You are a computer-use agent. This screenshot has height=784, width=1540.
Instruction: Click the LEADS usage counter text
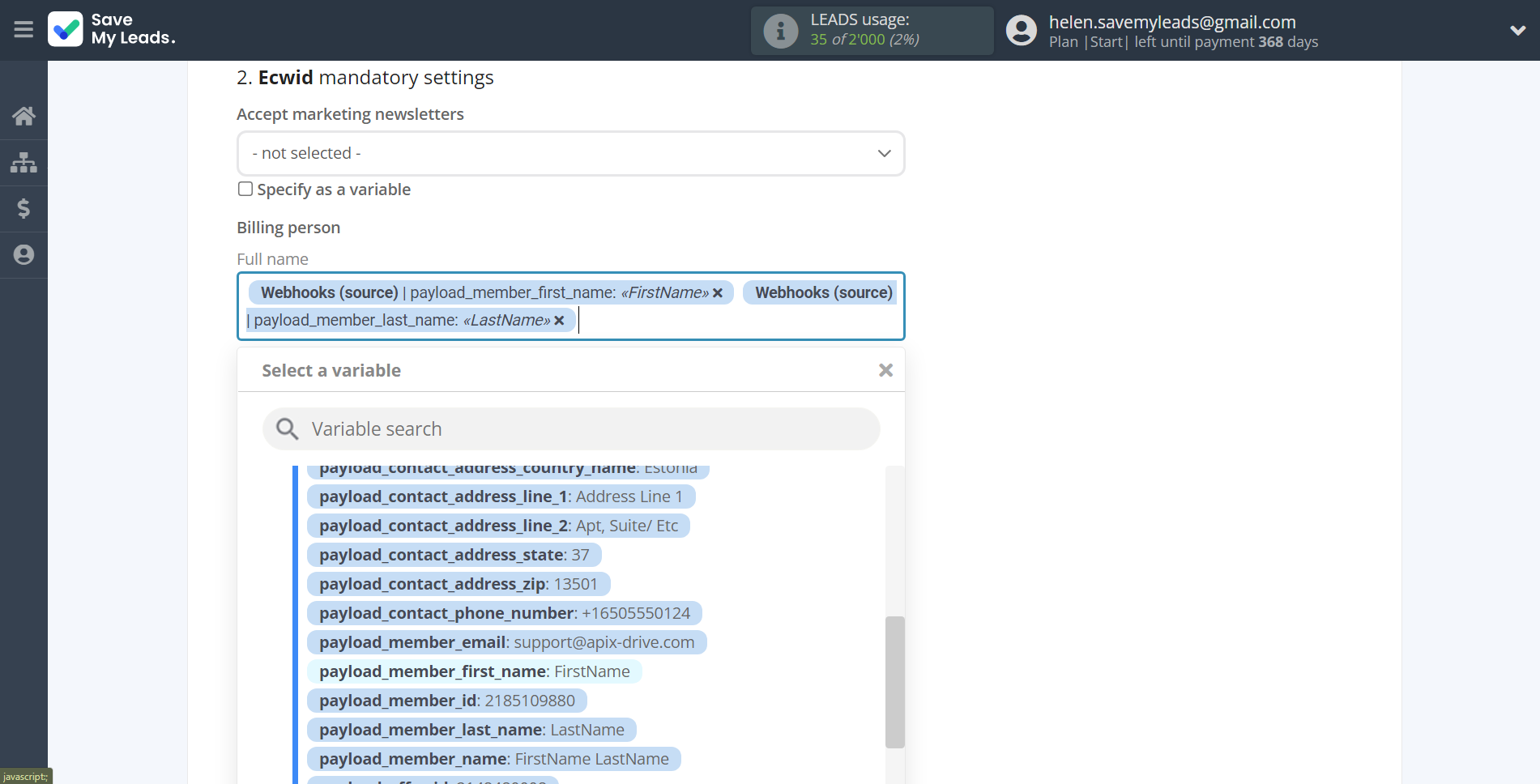click(x=864, y=40)
